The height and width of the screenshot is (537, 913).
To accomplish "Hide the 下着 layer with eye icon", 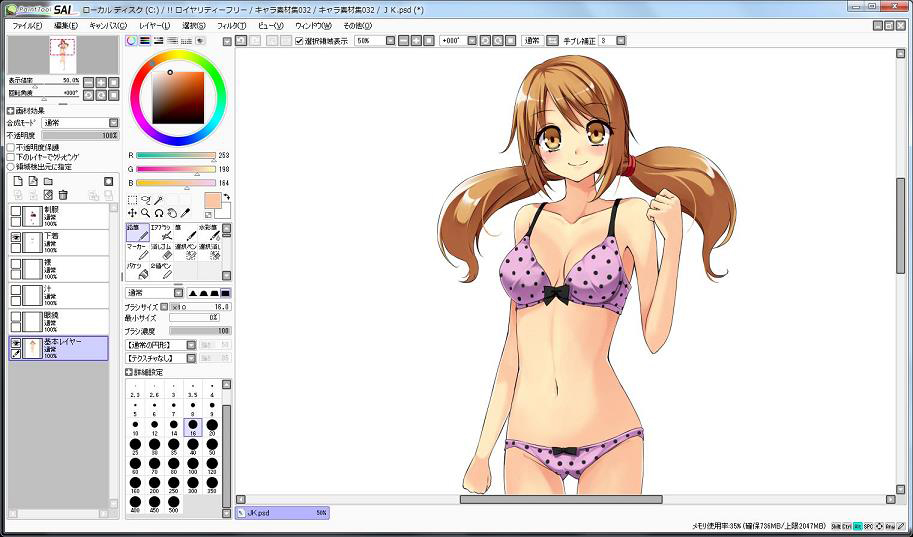I will 16,238.
